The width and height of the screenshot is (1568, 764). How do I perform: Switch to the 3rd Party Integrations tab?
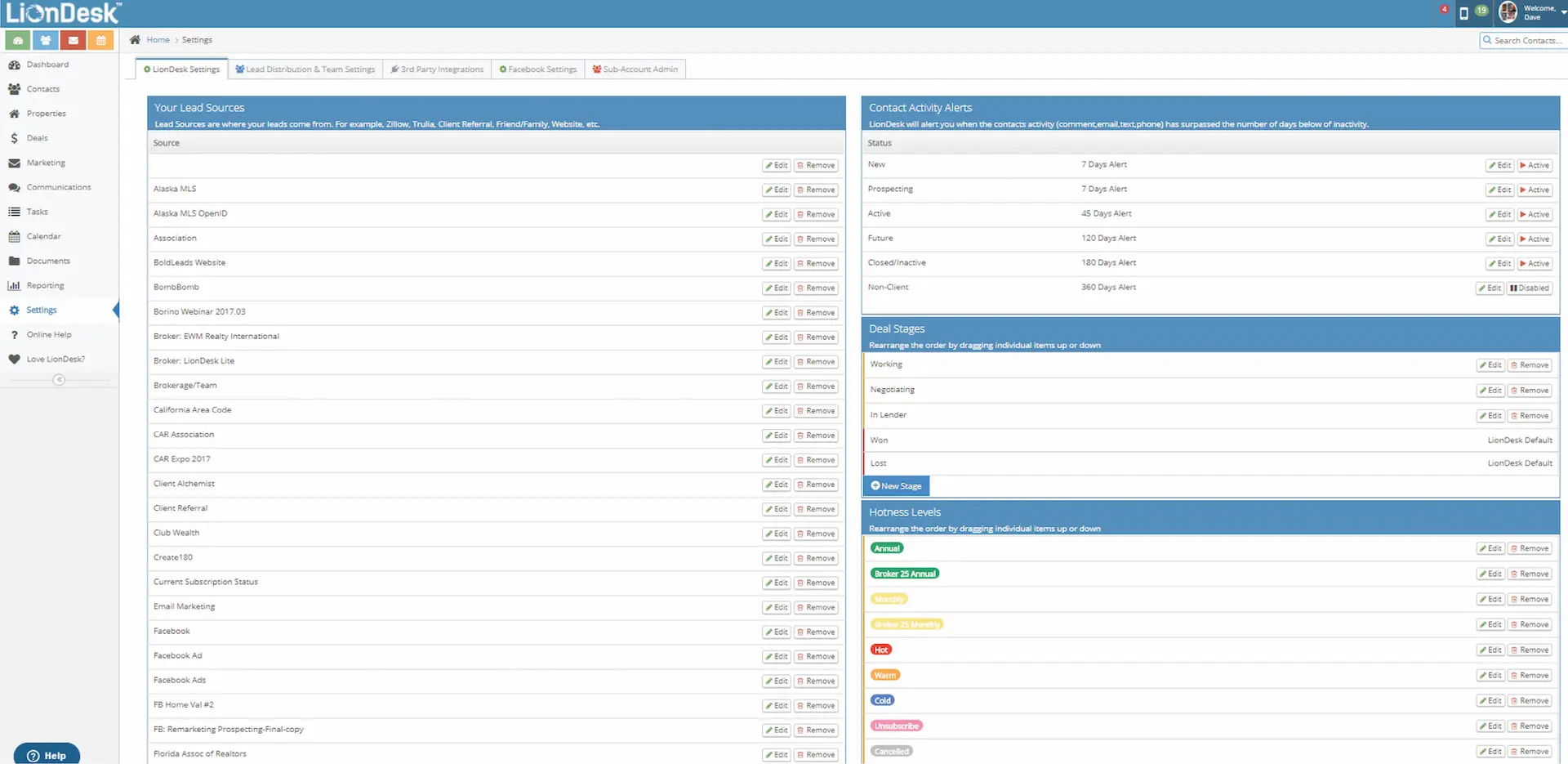pos(437,69)
